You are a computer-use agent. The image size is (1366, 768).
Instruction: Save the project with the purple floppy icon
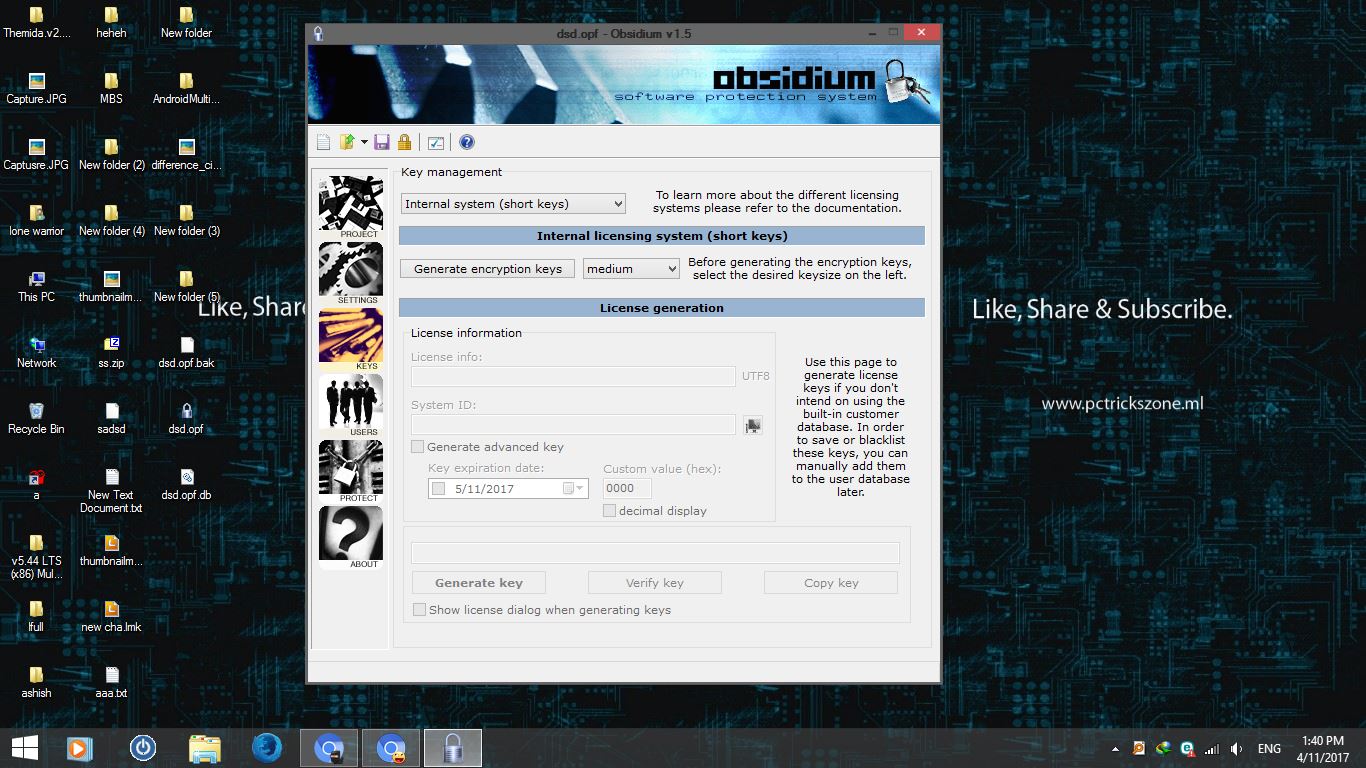[382, 142]
